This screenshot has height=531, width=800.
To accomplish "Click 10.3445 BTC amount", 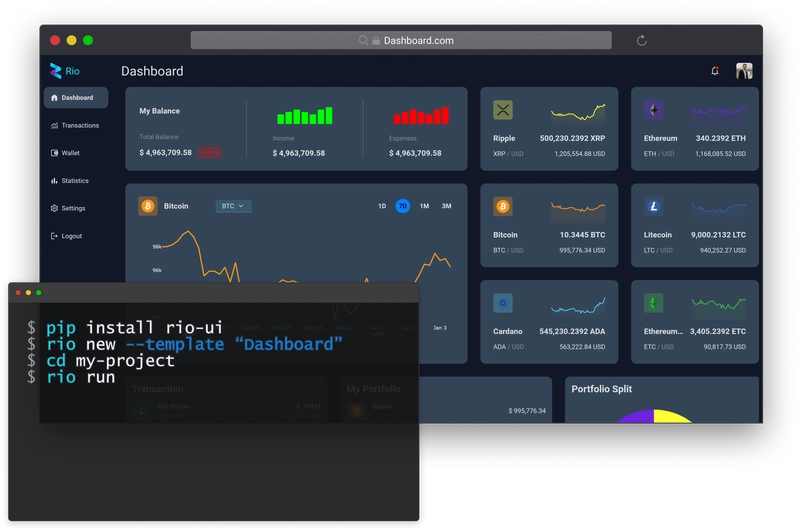I will click(582, 235).
